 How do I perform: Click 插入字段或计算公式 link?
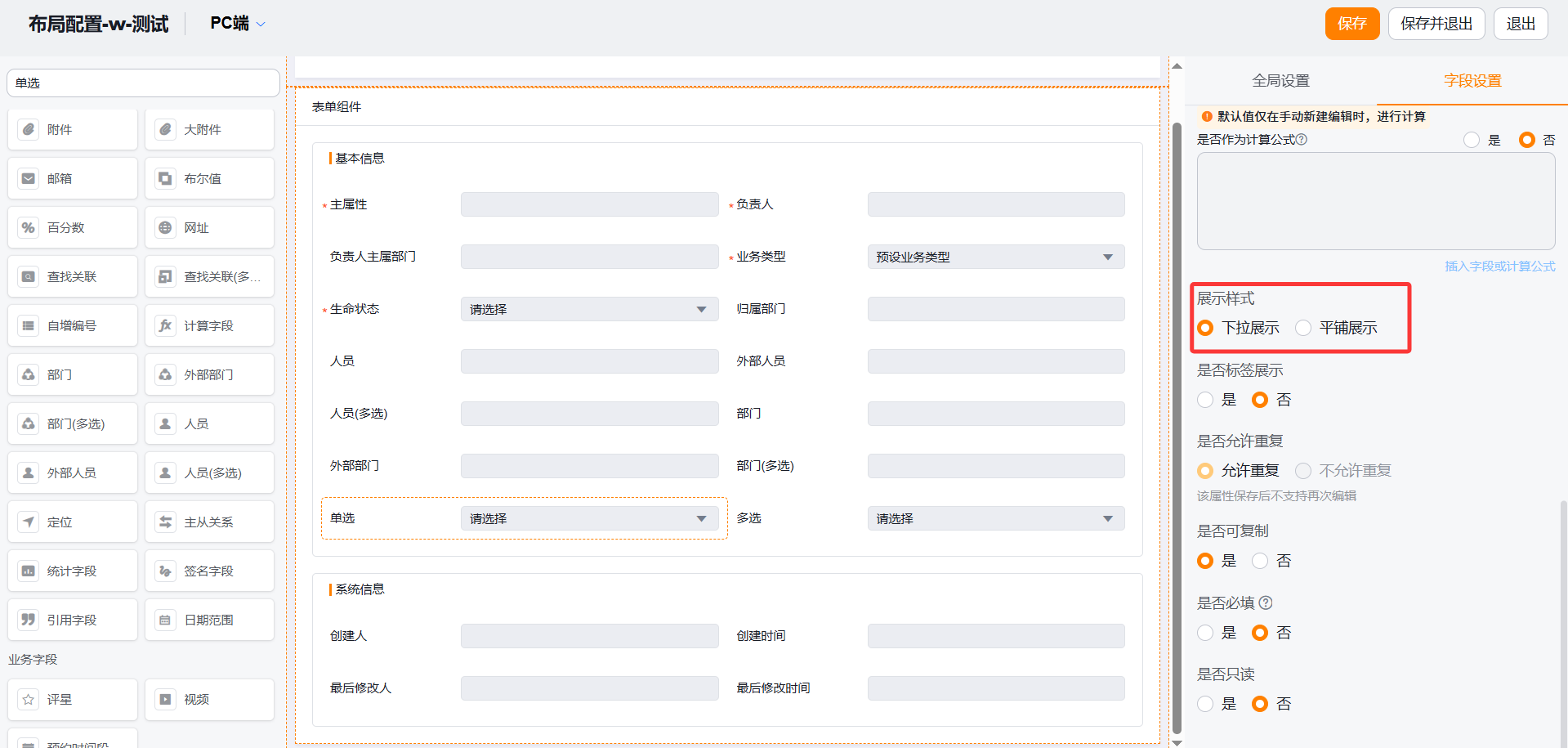tap(1499, 267)
